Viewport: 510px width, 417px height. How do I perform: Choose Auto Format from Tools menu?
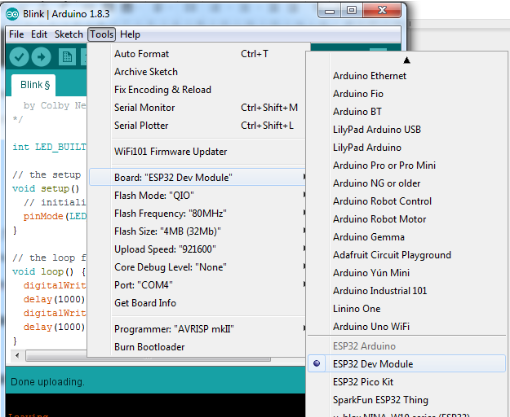(x=197, y=54)
